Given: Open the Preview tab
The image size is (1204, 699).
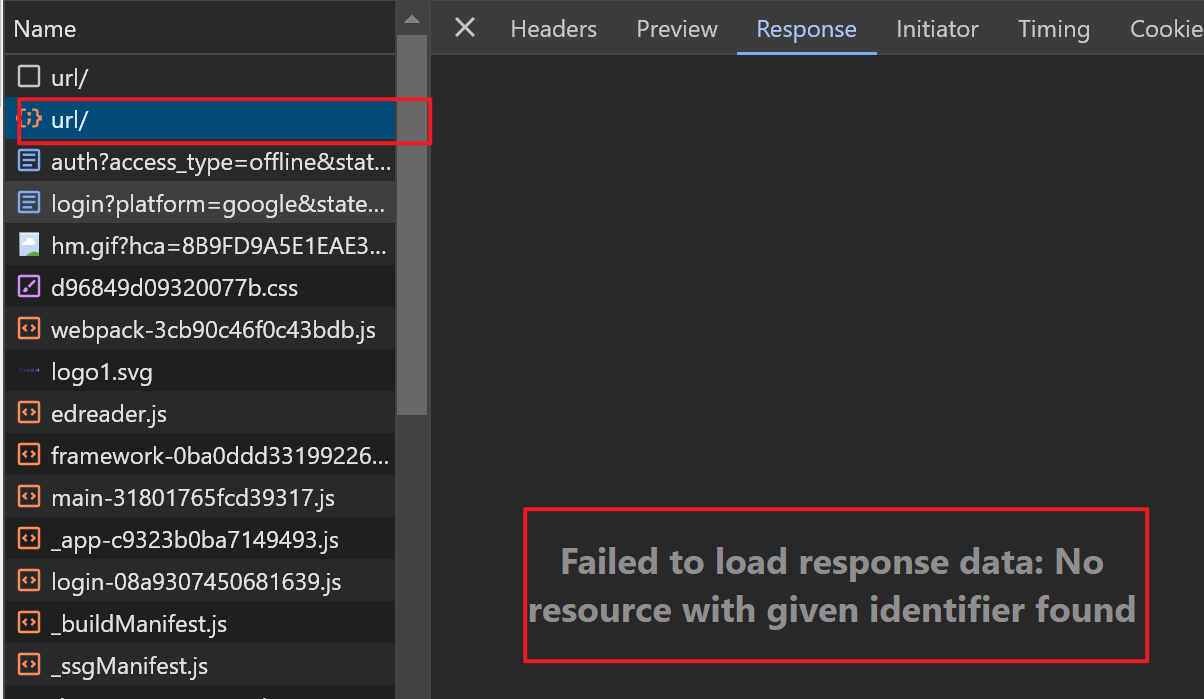Looking at the screenshot, I should click(x=677, y=29).
